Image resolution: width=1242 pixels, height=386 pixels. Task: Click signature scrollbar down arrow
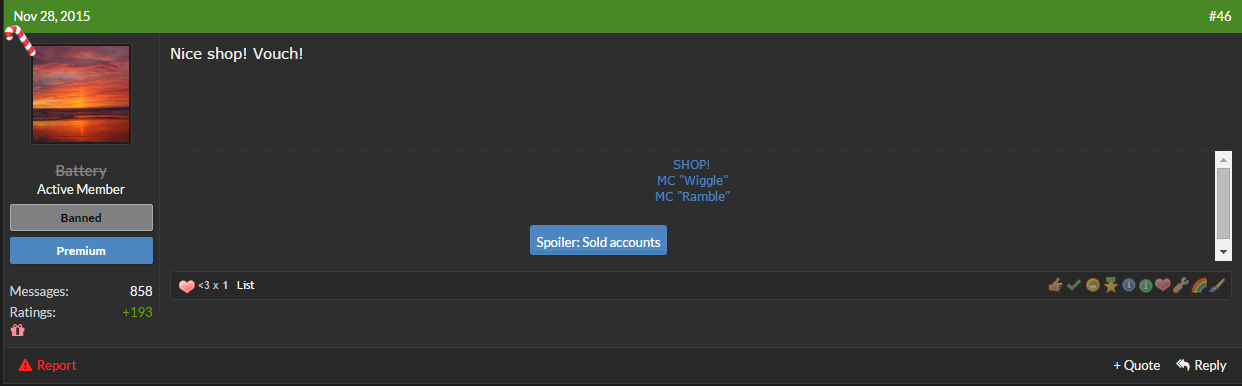point(1222,251)
